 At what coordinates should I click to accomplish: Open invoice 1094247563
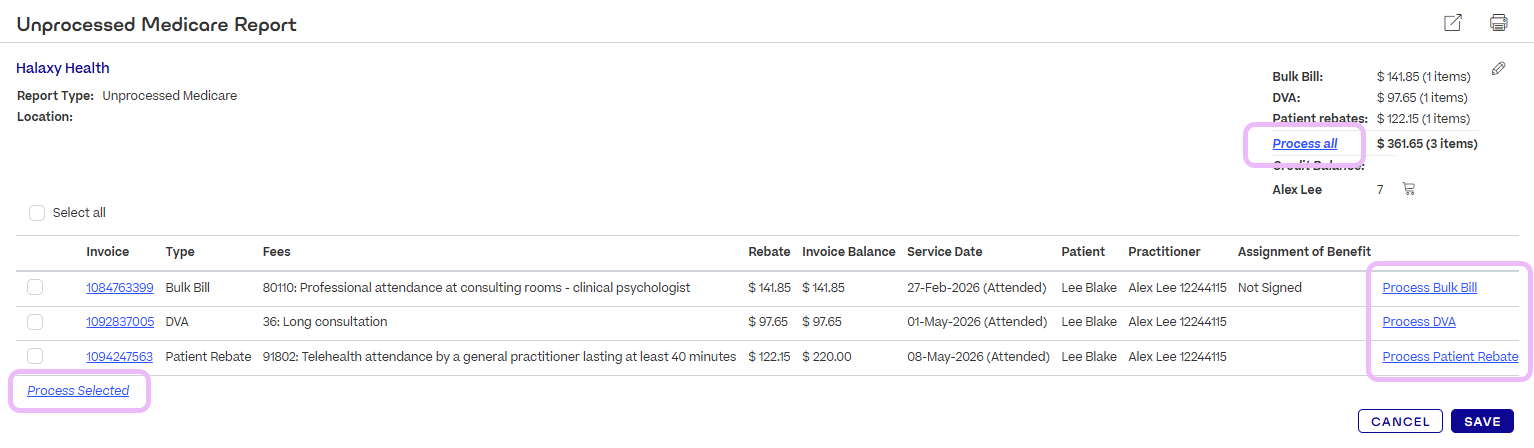(120, 356)
